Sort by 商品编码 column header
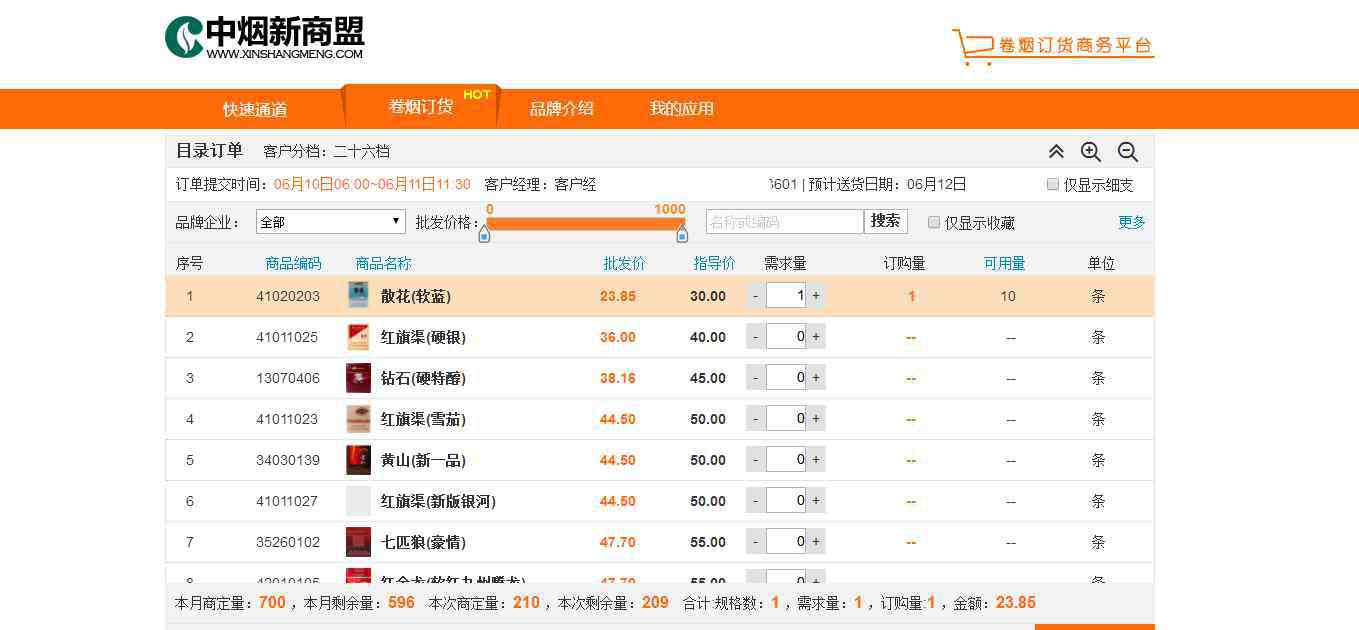The image size is (1359, 630). 293,263
